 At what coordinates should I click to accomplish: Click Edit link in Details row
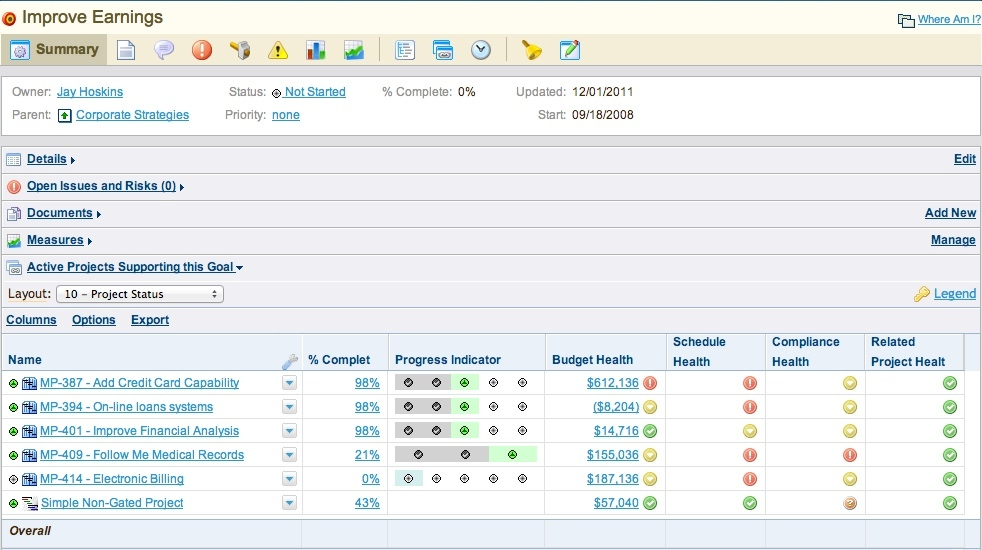[964, 159]
